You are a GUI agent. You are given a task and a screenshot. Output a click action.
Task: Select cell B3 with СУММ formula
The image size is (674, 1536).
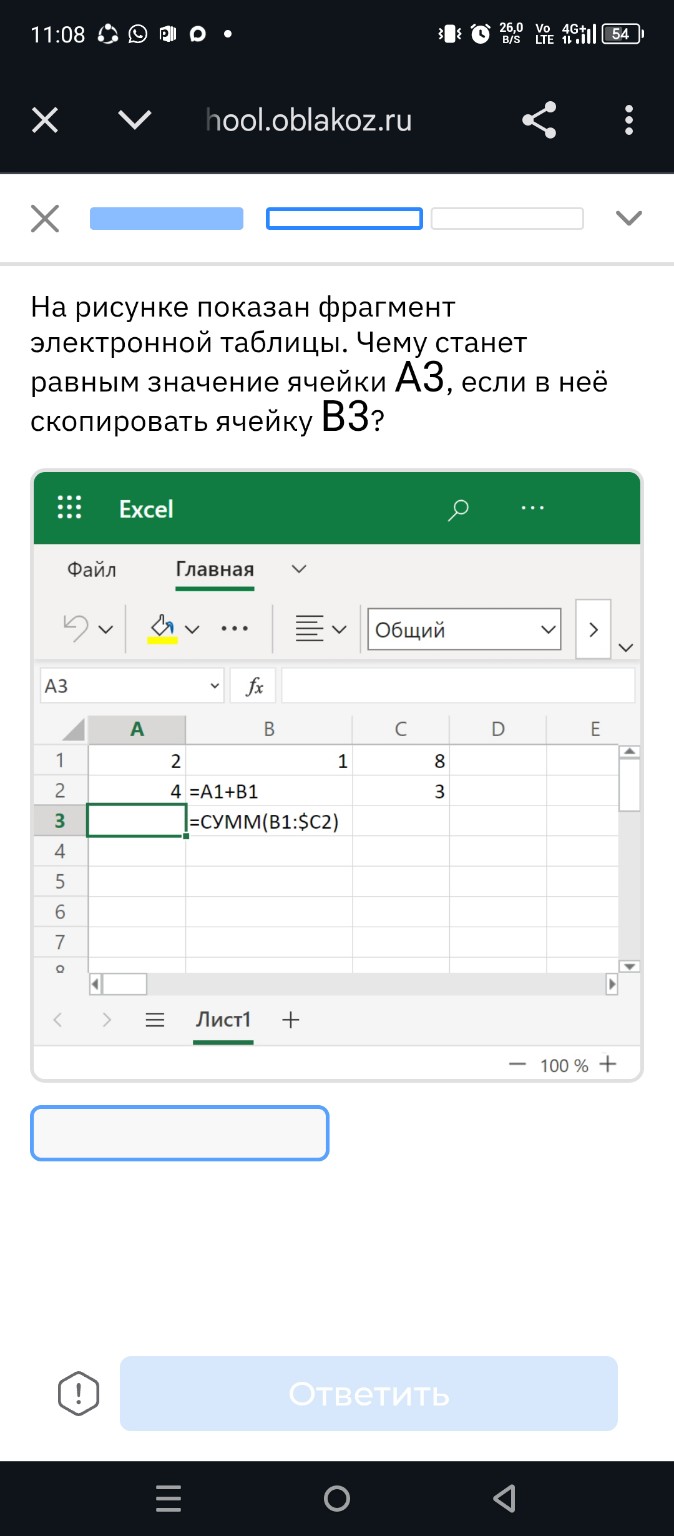[x=268, y=821]
